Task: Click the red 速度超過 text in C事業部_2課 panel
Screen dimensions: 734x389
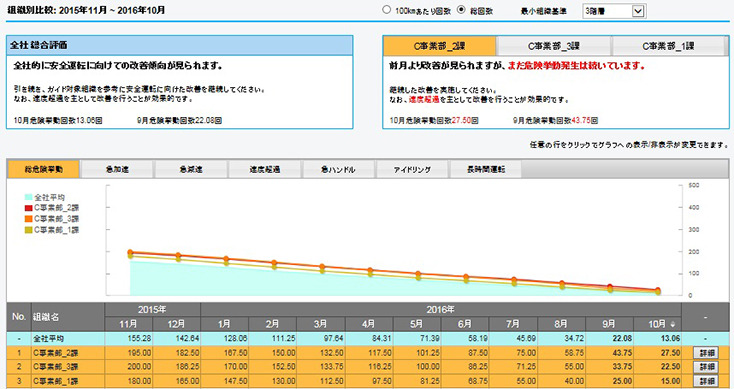Action: [424, 100]
